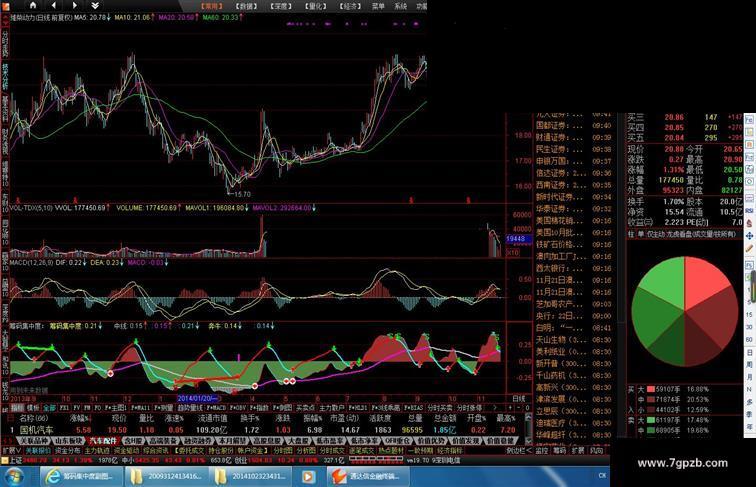Sort by 流通市值 column header

point(212,418)
